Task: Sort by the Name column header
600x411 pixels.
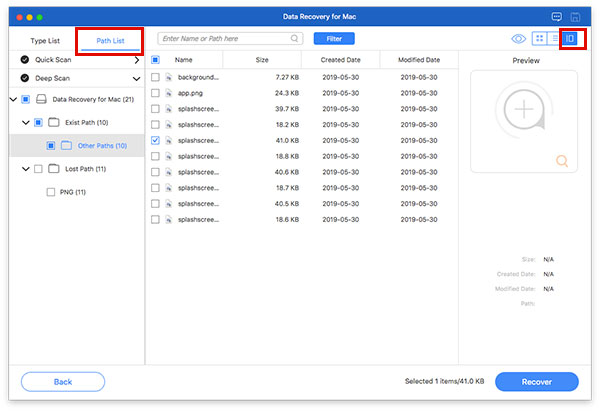Action: tap(184, 60)
